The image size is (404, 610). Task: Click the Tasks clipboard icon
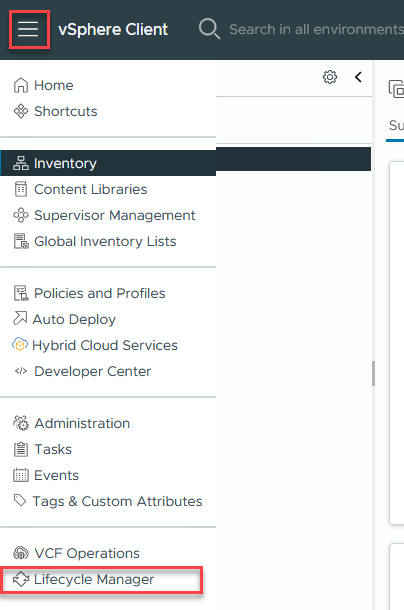click(x=21, y=449)
